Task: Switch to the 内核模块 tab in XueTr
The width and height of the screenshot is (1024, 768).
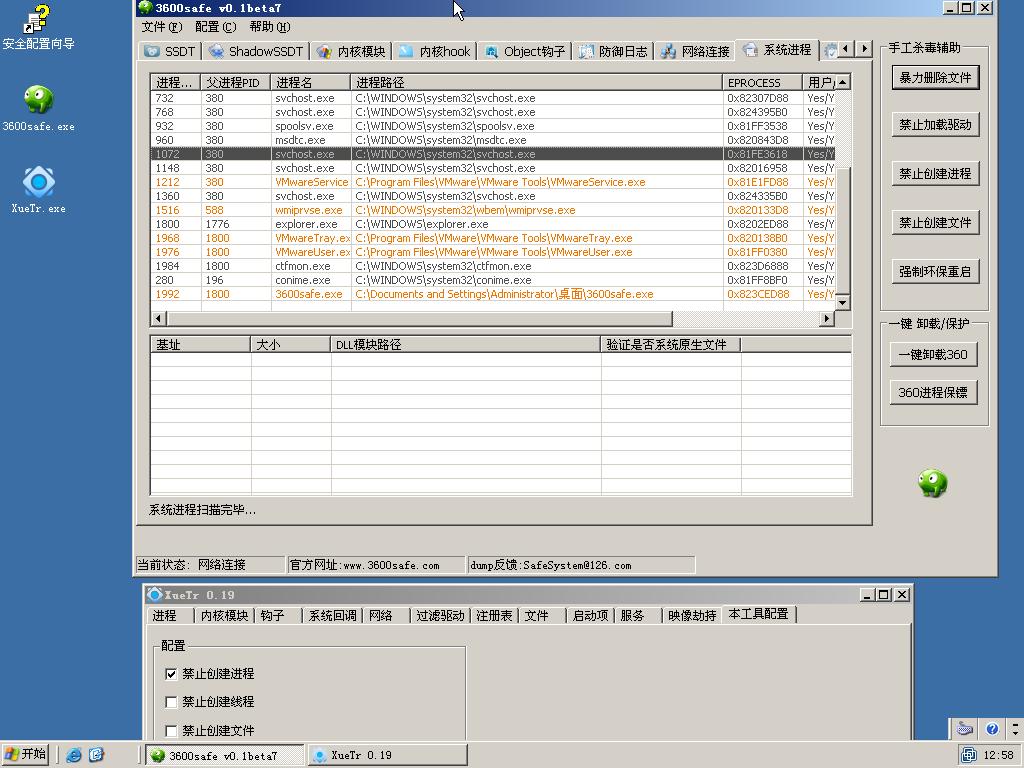Action: pos(225,616)
